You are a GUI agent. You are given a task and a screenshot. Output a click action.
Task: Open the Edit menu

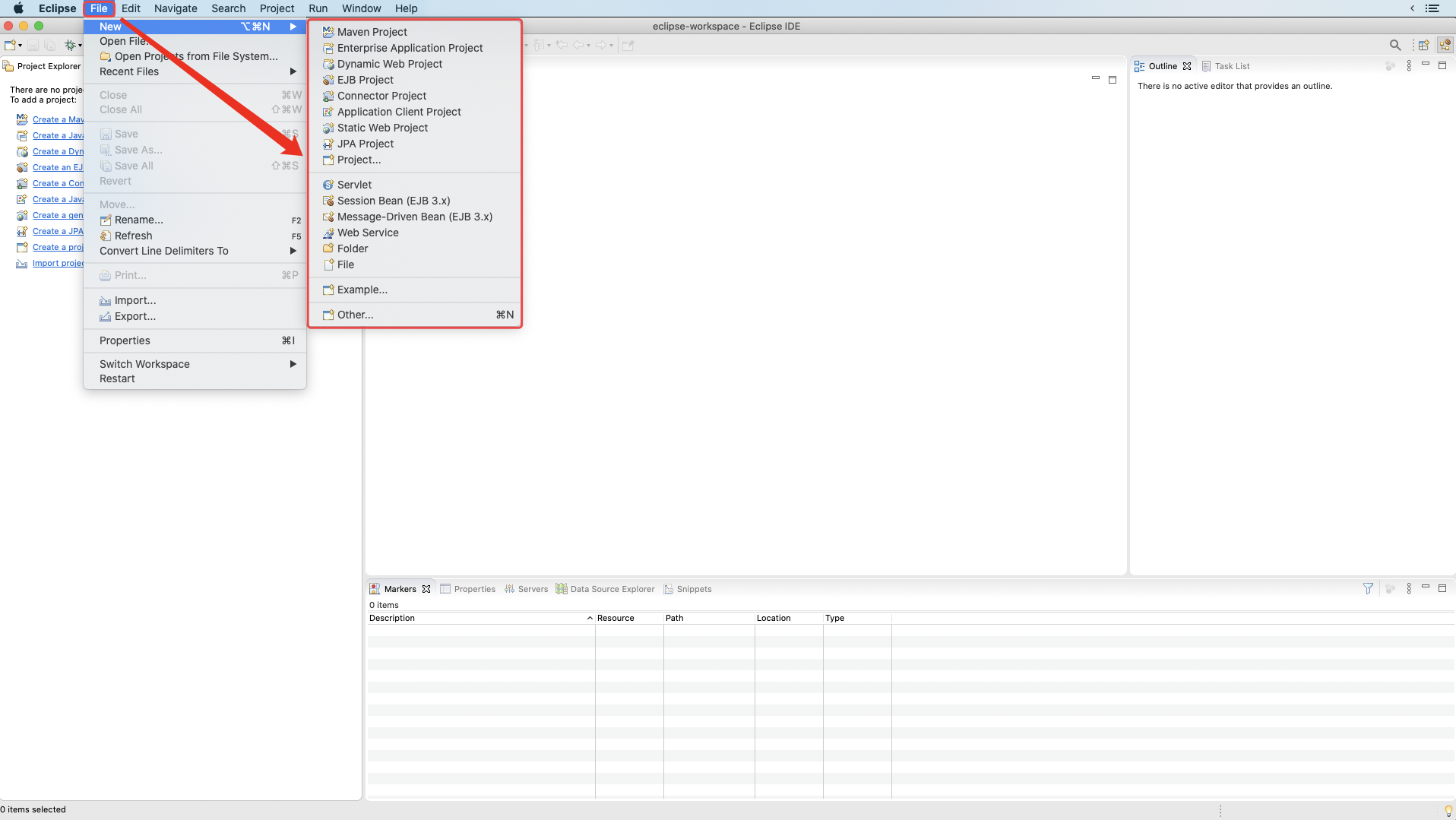tap(131, 8)
